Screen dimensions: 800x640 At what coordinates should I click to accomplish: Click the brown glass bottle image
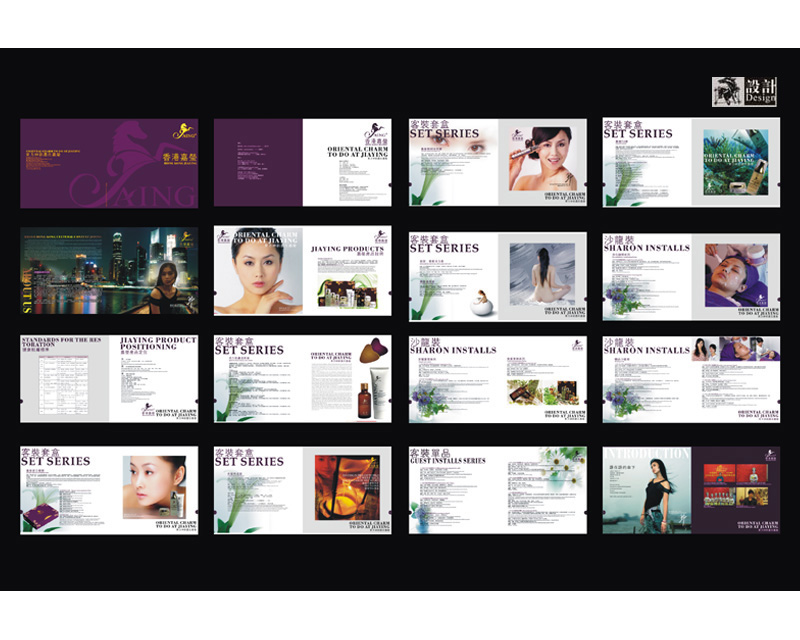pos(364,401)
